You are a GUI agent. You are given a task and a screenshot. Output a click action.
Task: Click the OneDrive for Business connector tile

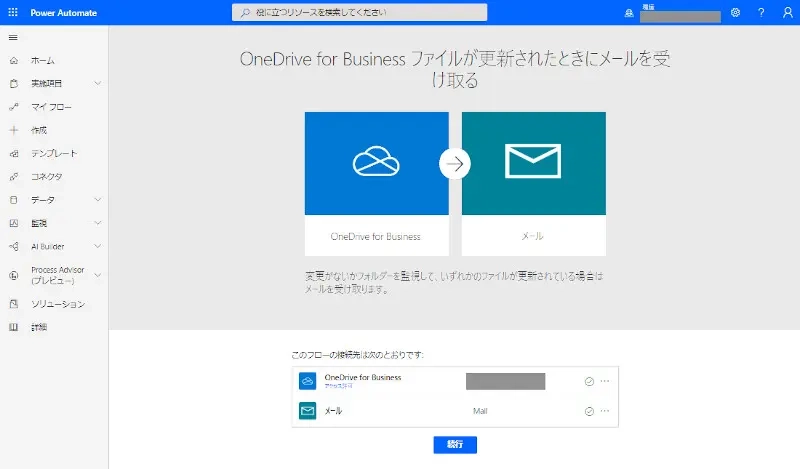click(377, 184)
